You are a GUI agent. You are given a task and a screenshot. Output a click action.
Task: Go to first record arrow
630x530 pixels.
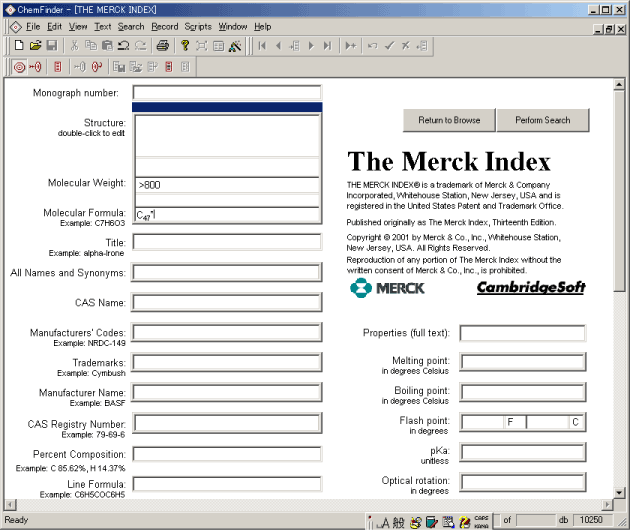pyautogui.click(x=262, y=46)
